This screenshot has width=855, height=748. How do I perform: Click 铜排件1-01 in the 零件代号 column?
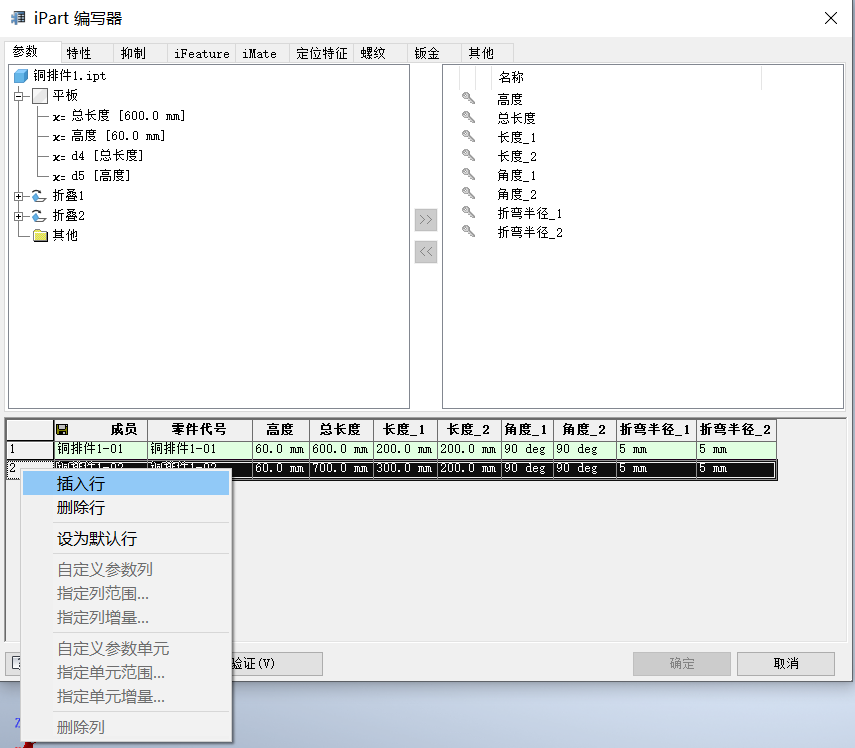(x=200, y=449)
